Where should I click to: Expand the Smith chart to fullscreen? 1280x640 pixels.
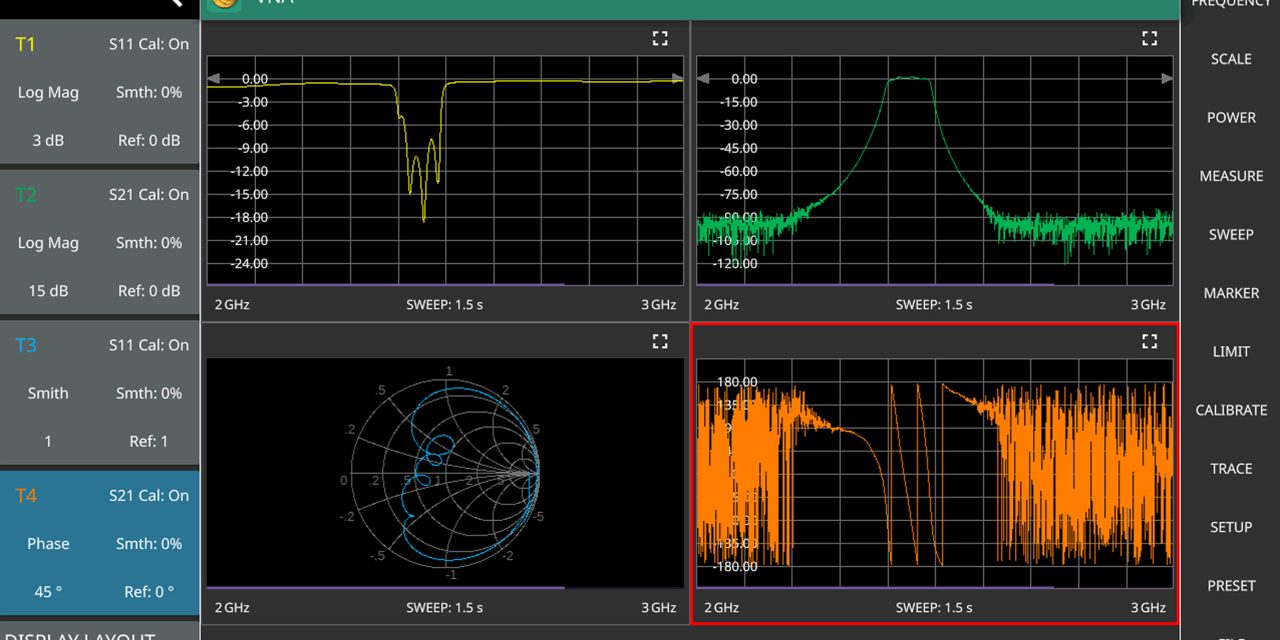(x=660, y=341)
